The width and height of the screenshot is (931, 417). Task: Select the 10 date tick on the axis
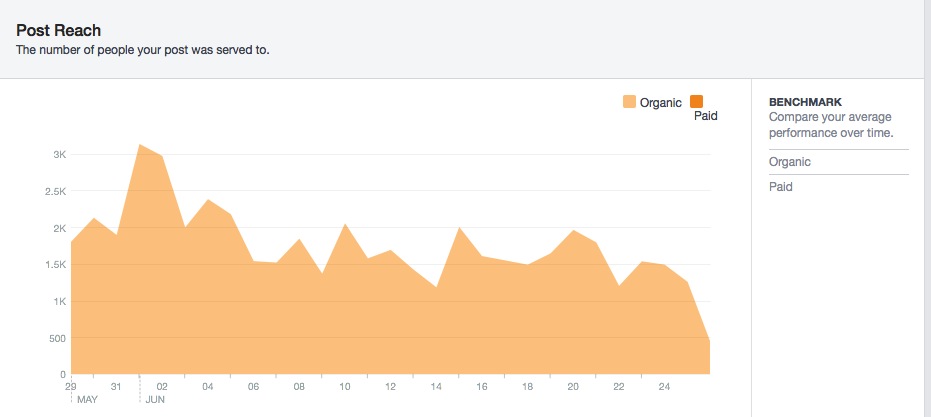[x=345, y=387]
